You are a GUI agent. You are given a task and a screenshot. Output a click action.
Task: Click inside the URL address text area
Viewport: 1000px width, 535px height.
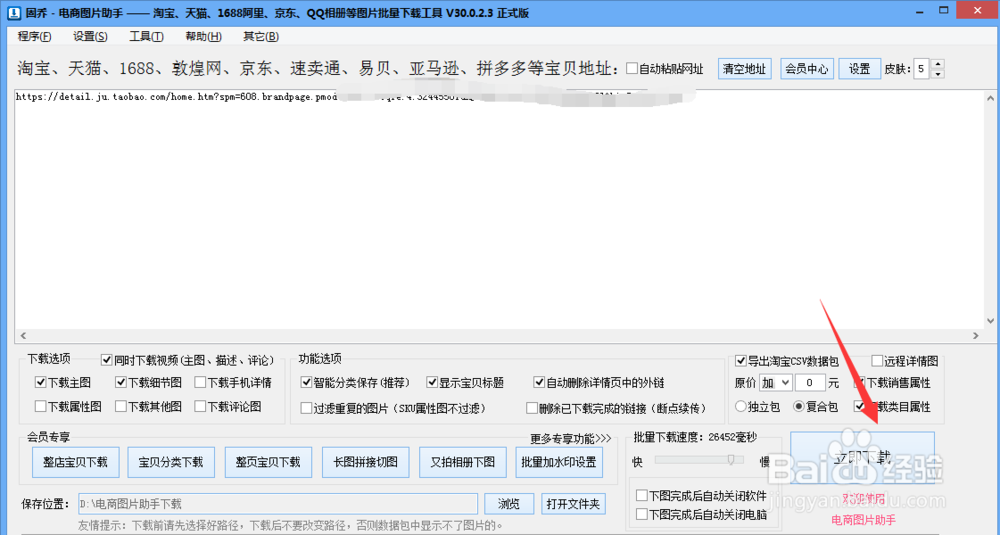pos(499,210)
